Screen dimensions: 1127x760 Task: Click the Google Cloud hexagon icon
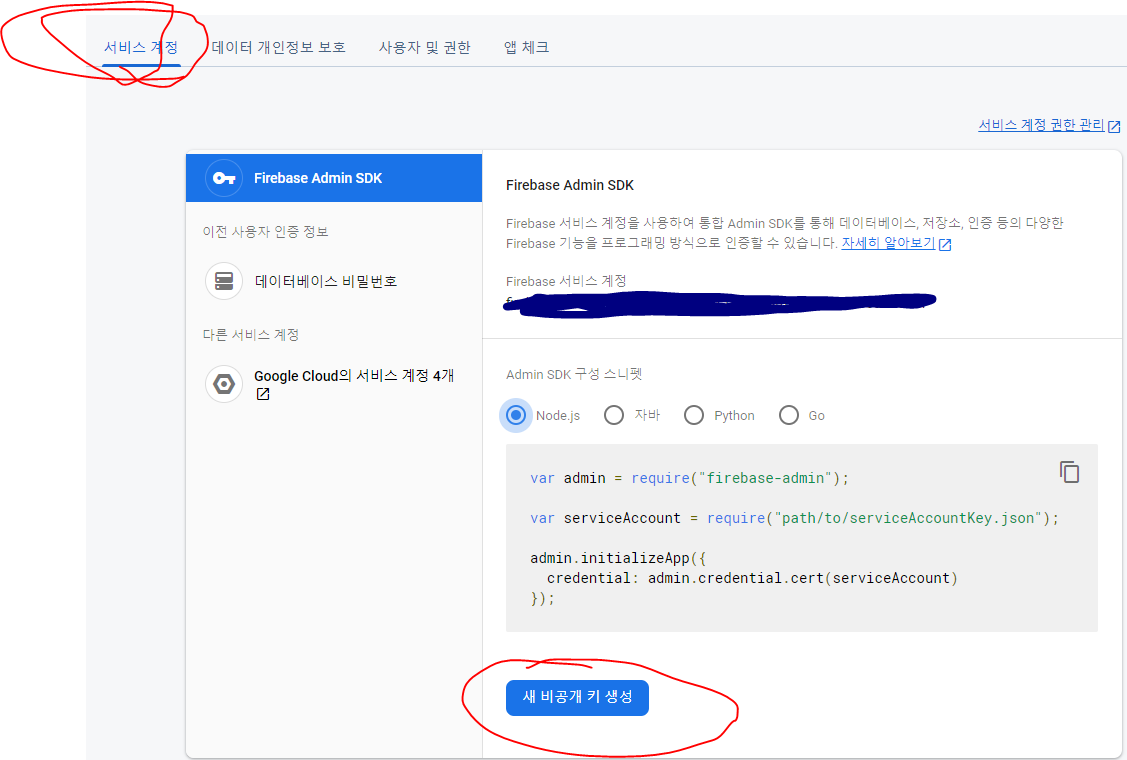(224, 384)
